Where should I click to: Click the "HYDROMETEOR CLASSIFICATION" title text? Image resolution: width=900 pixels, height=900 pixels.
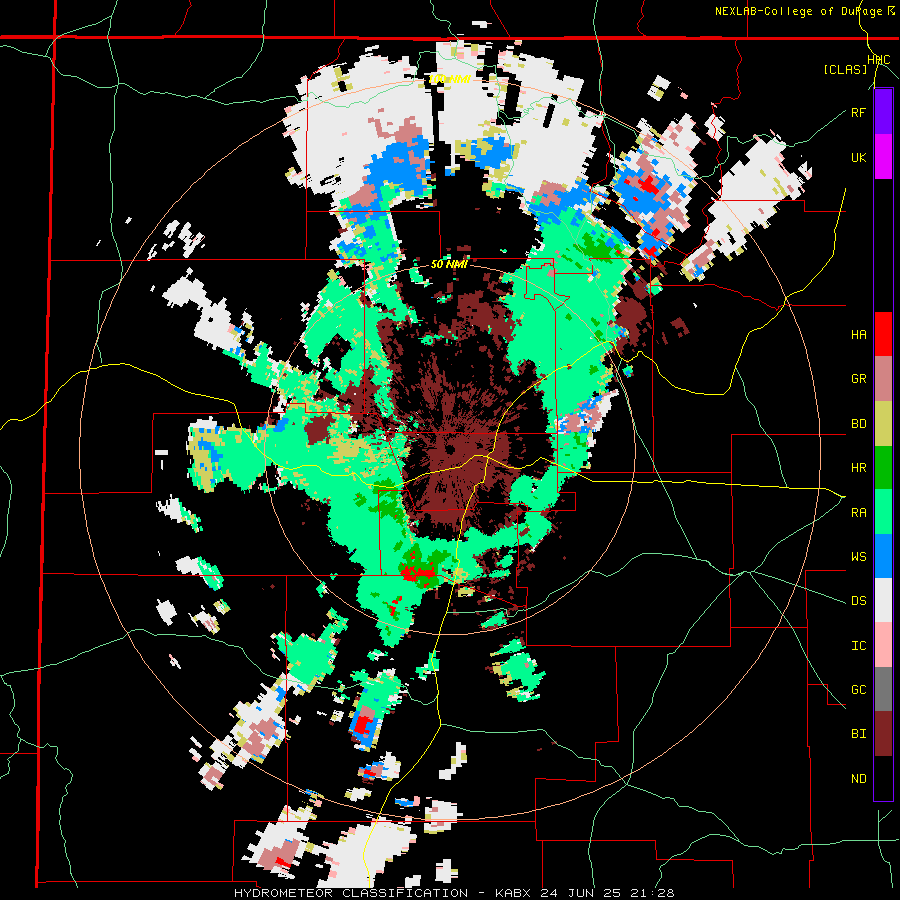351,893
